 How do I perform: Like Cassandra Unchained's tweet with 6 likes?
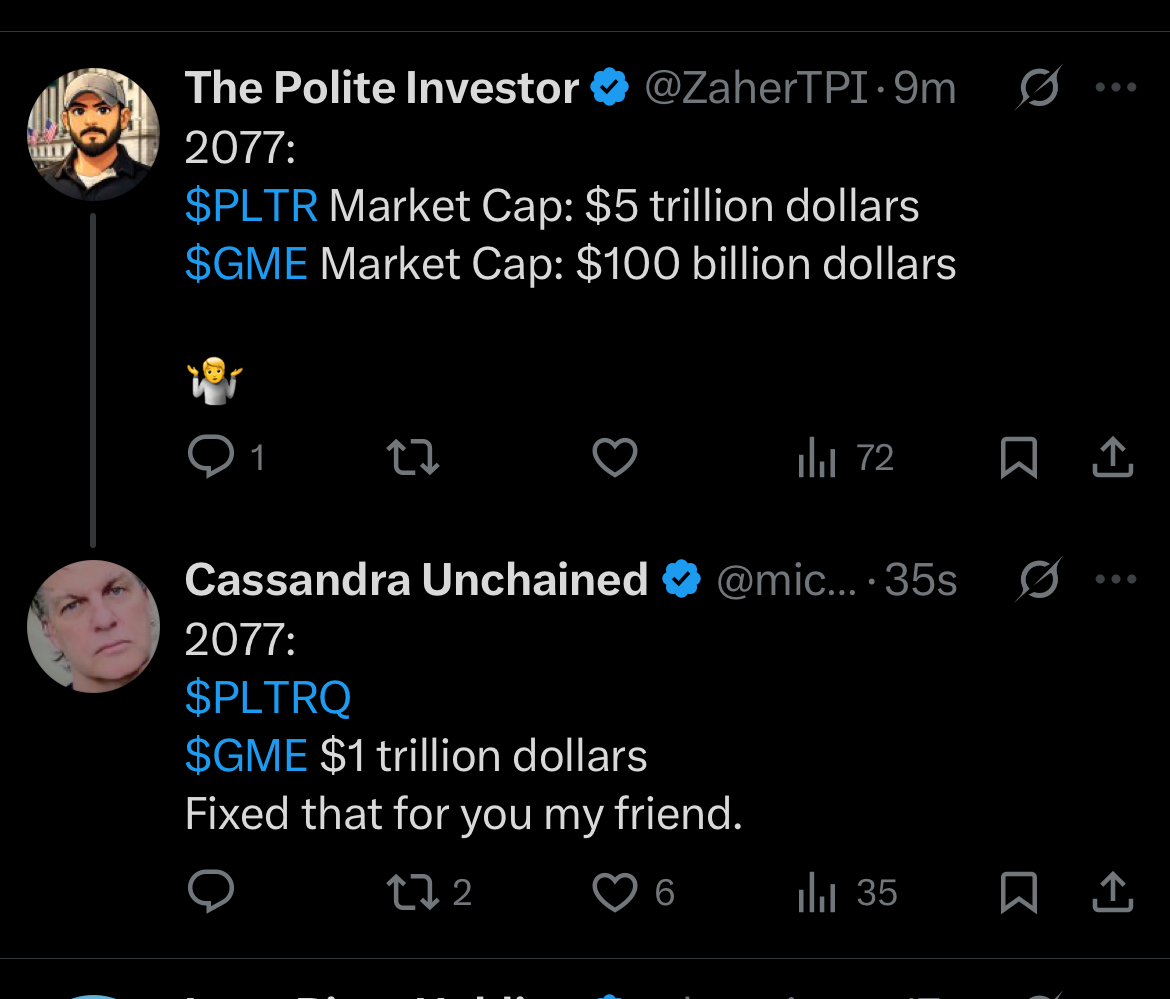(633, 892)
